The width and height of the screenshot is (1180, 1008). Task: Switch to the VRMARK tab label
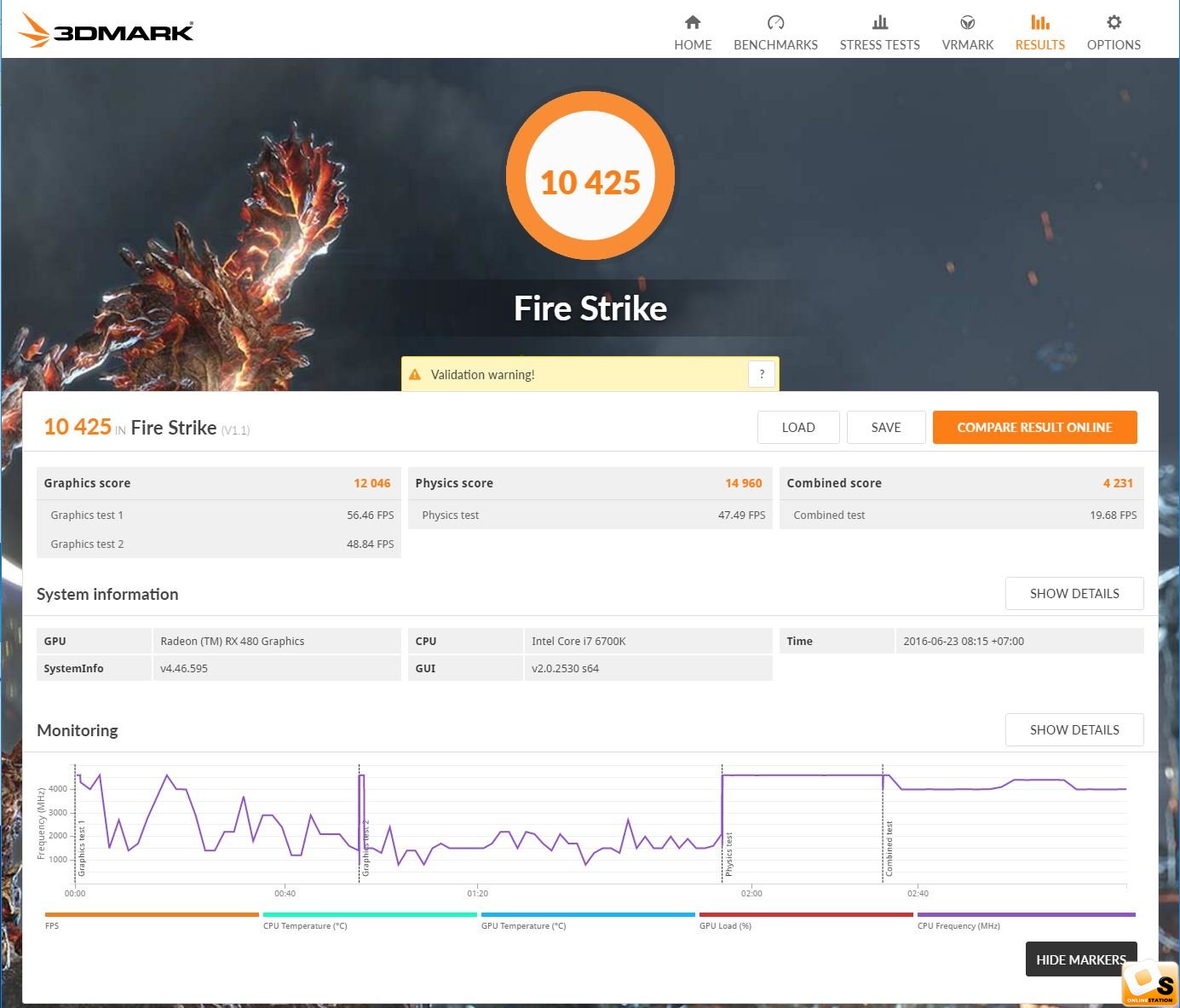(x=968, y=45)
